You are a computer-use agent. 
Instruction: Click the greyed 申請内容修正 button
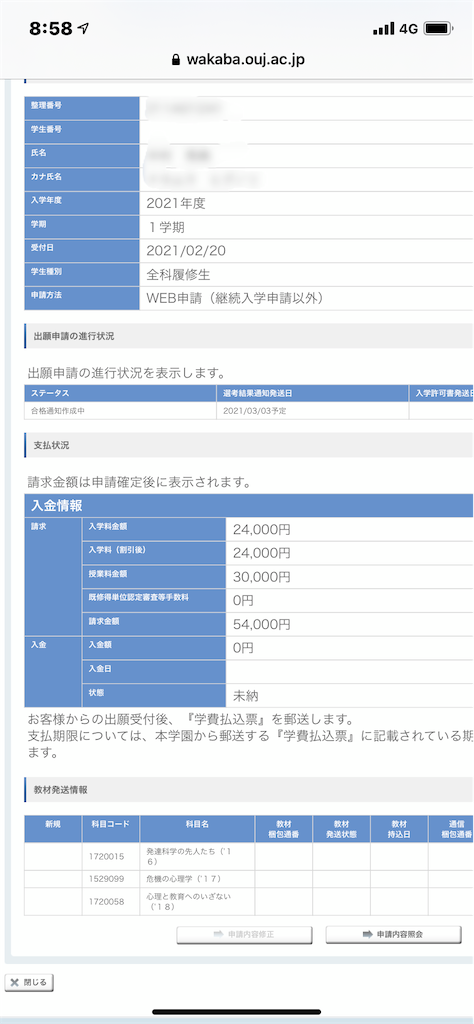(244, 935)
